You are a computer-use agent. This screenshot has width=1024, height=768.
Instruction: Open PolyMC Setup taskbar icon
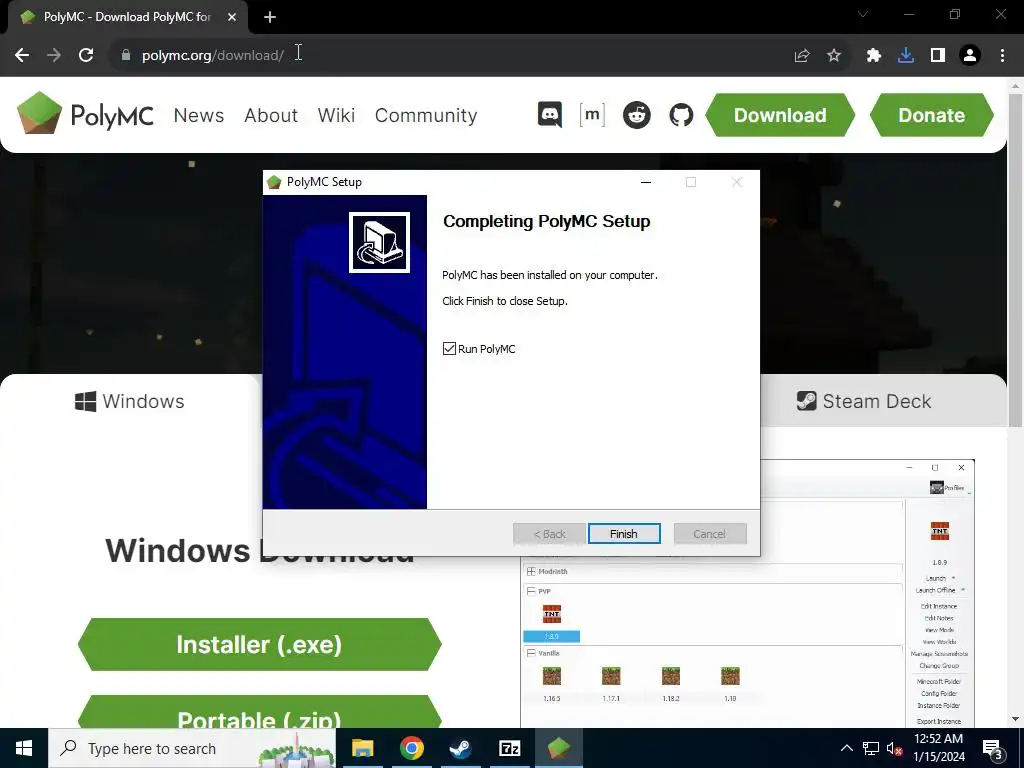point(558,748)
